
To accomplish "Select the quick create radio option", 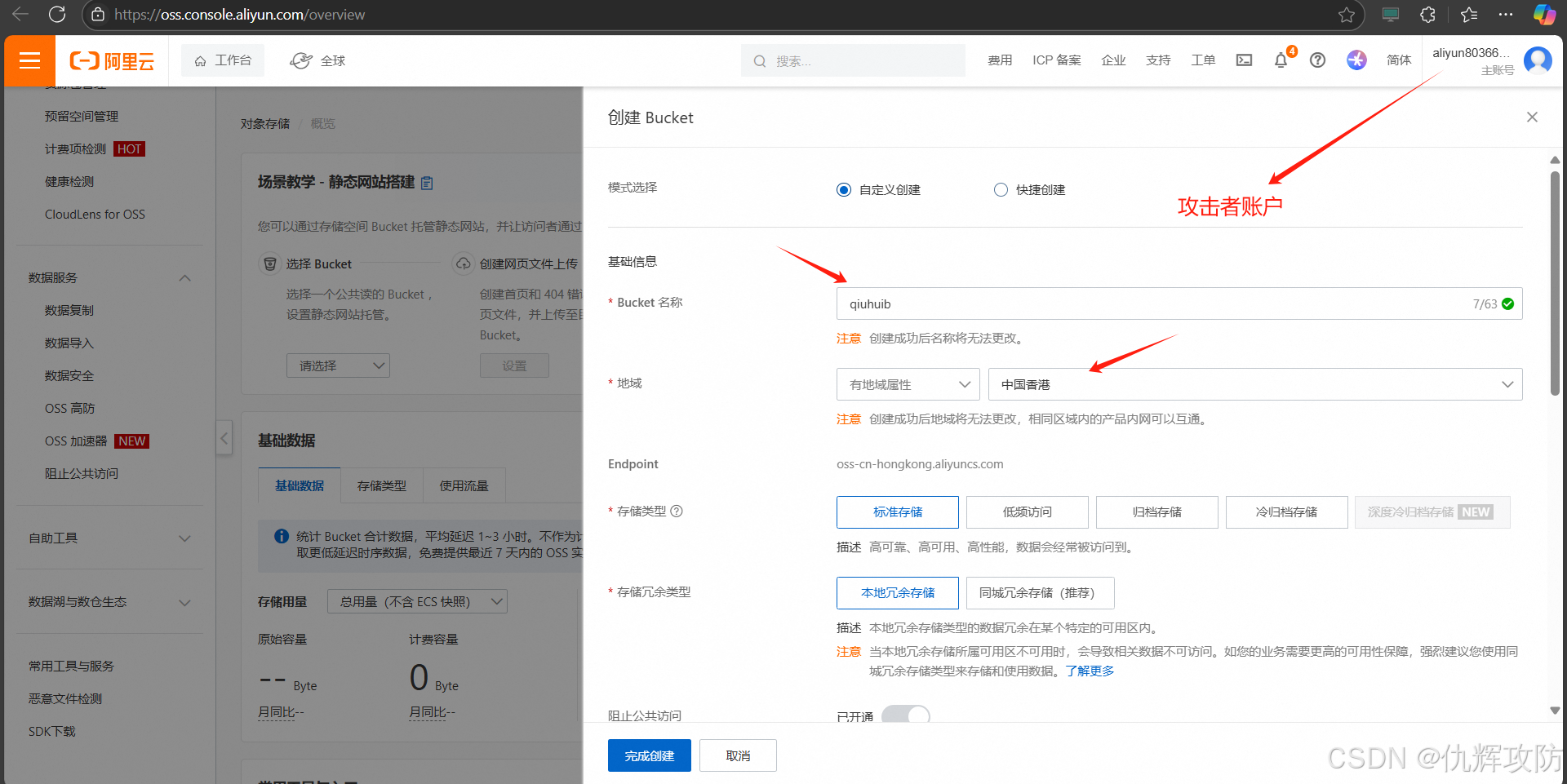I will coord(1001,190).
